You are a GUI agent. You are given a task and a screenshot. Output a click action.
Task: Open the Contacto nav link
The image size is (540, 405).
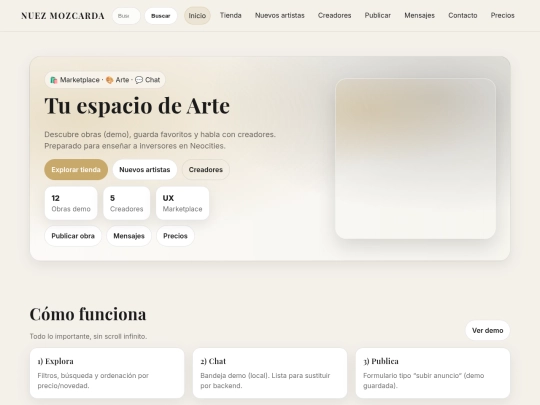pyautogui.click(x=463, y=15)
